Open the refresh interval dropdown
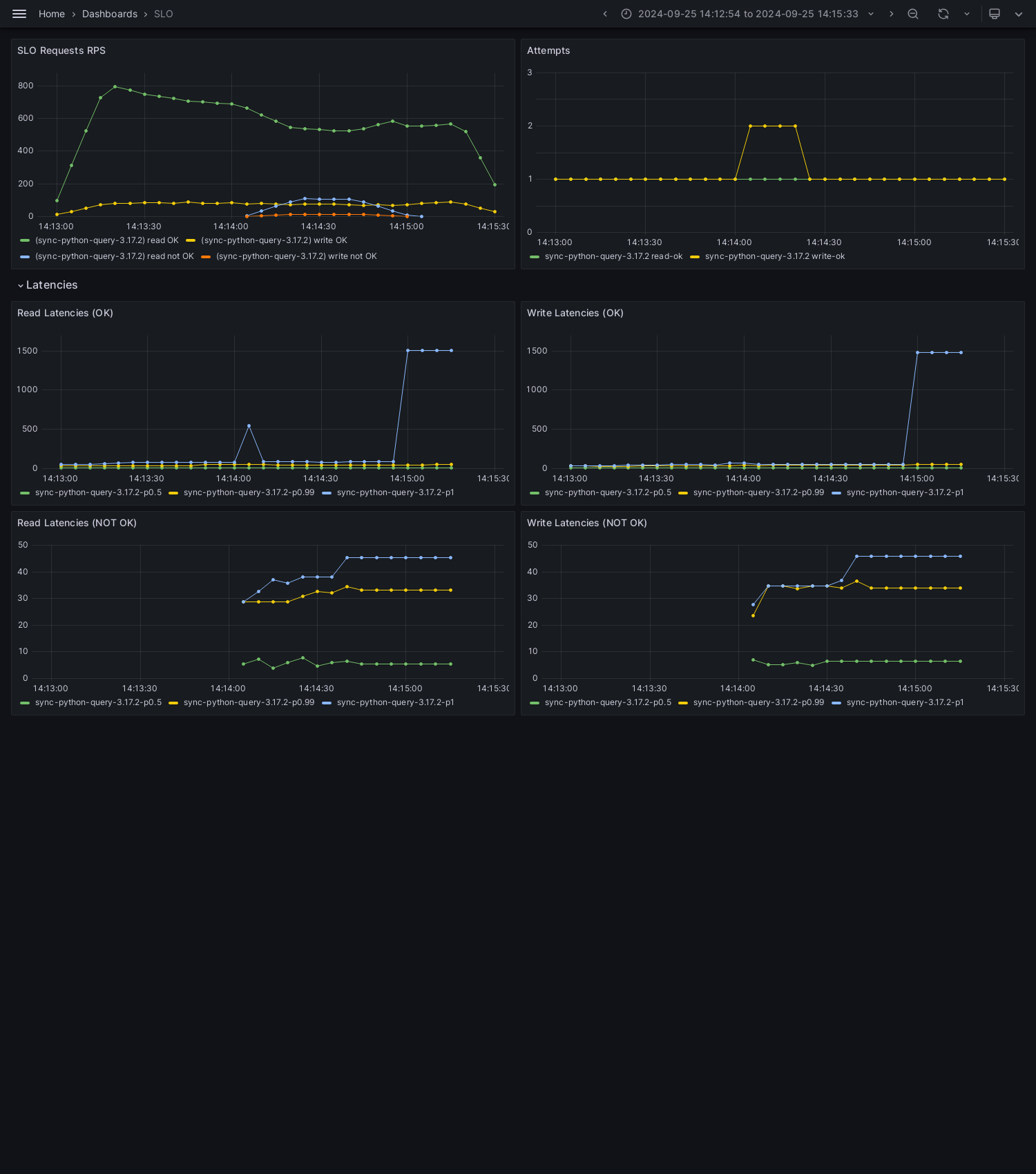 (x=967, y=14)
